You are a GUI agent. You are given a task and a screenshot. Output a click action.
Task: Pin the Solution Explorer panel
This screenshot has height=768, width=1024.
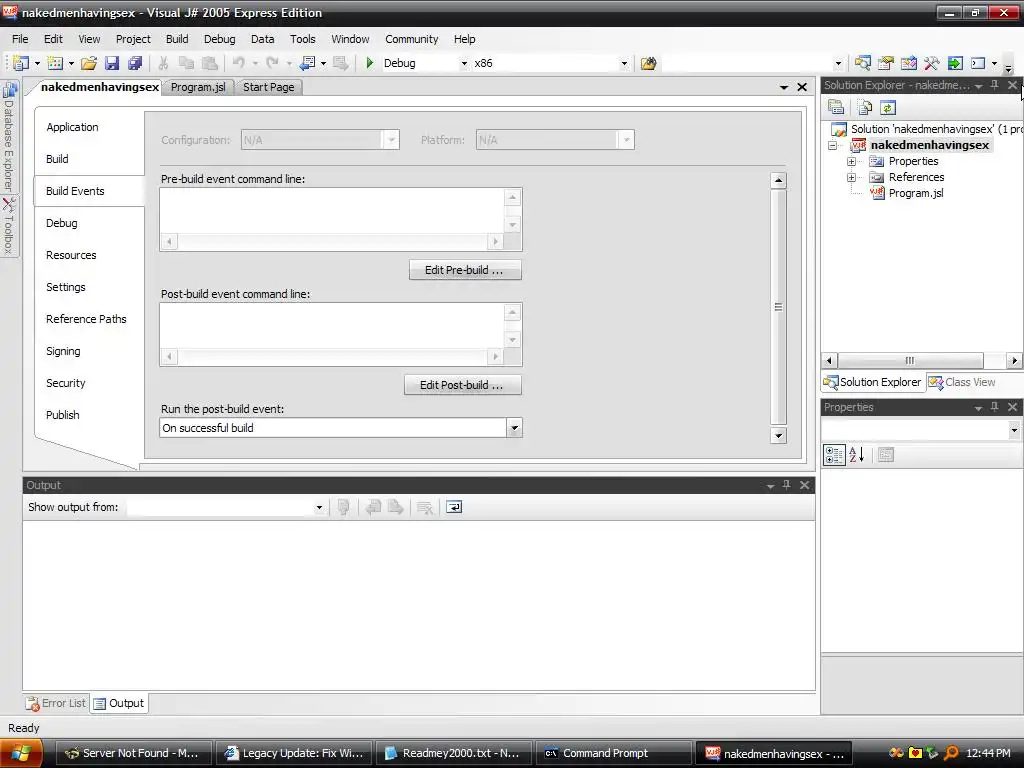tap(995, 85)
